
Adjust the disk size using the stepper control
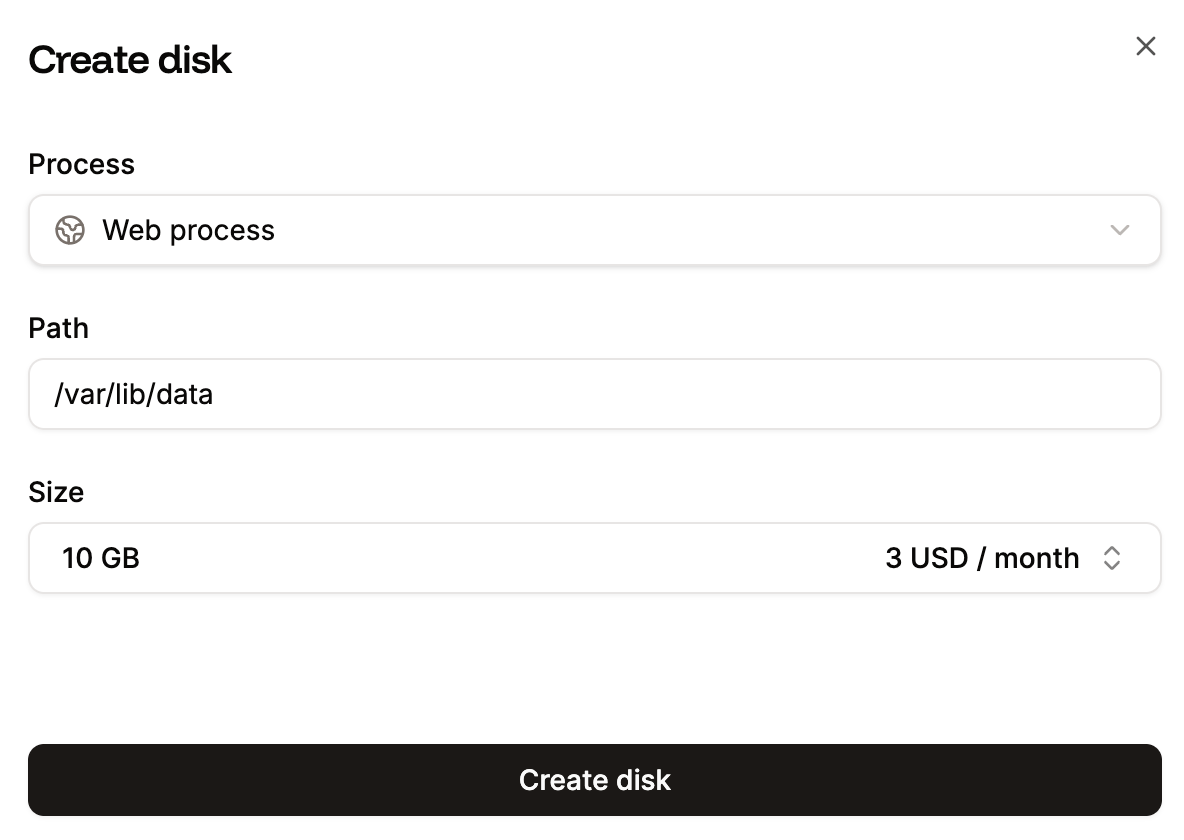[1112, 558]
